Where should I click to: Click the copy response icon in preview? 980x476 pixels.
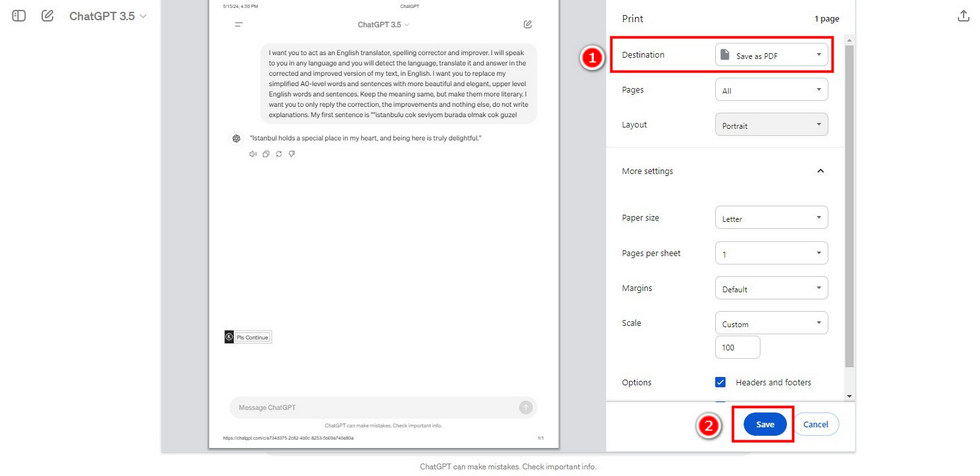click(x=266, y=154)
